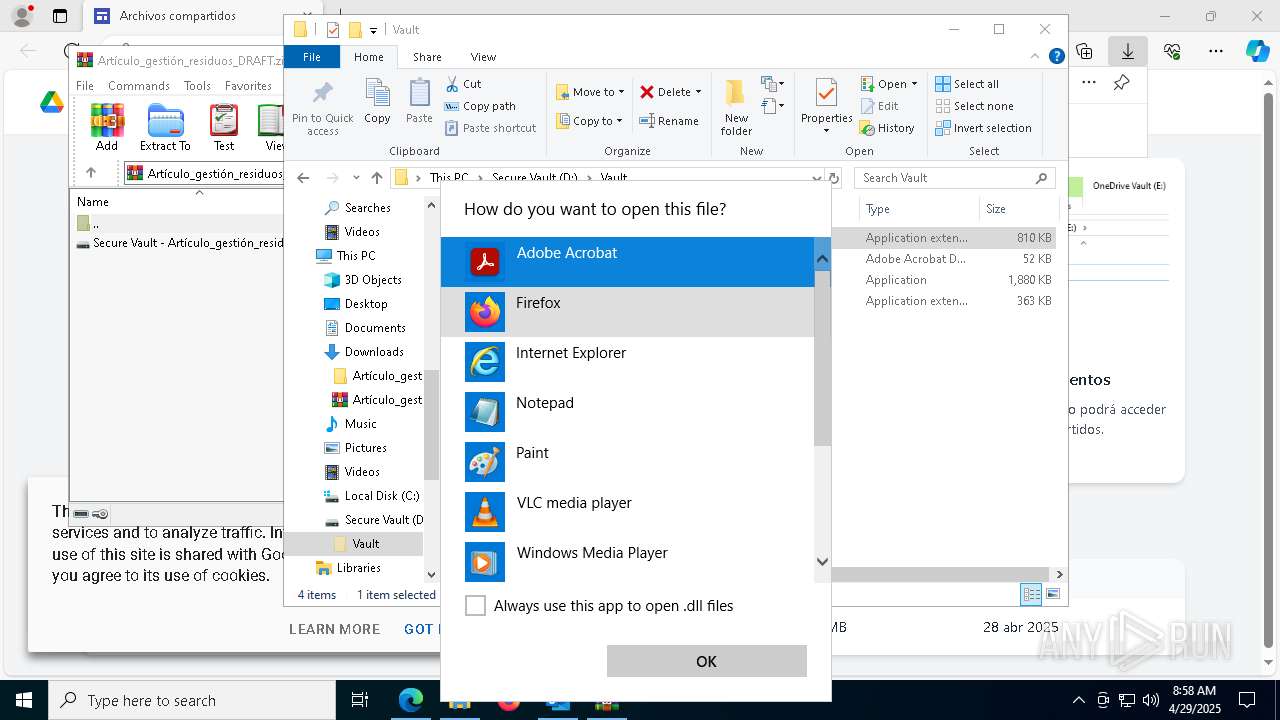Click Paste shortcut in the ribbon
The height and width of the screenshot is (720, 1280).
click(x=490, y=128)
